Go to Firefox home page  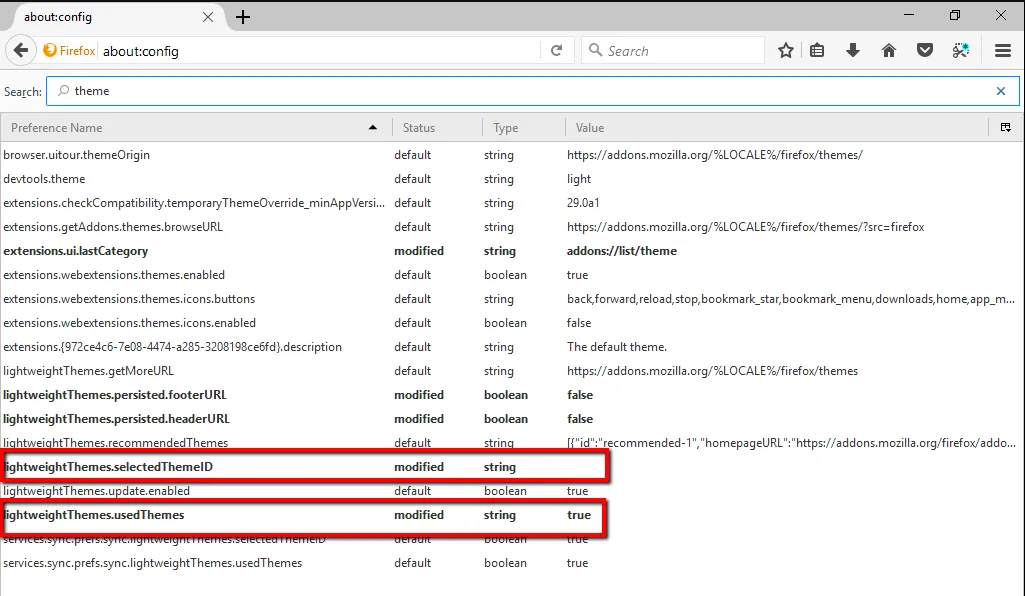[x=888, y=50]
